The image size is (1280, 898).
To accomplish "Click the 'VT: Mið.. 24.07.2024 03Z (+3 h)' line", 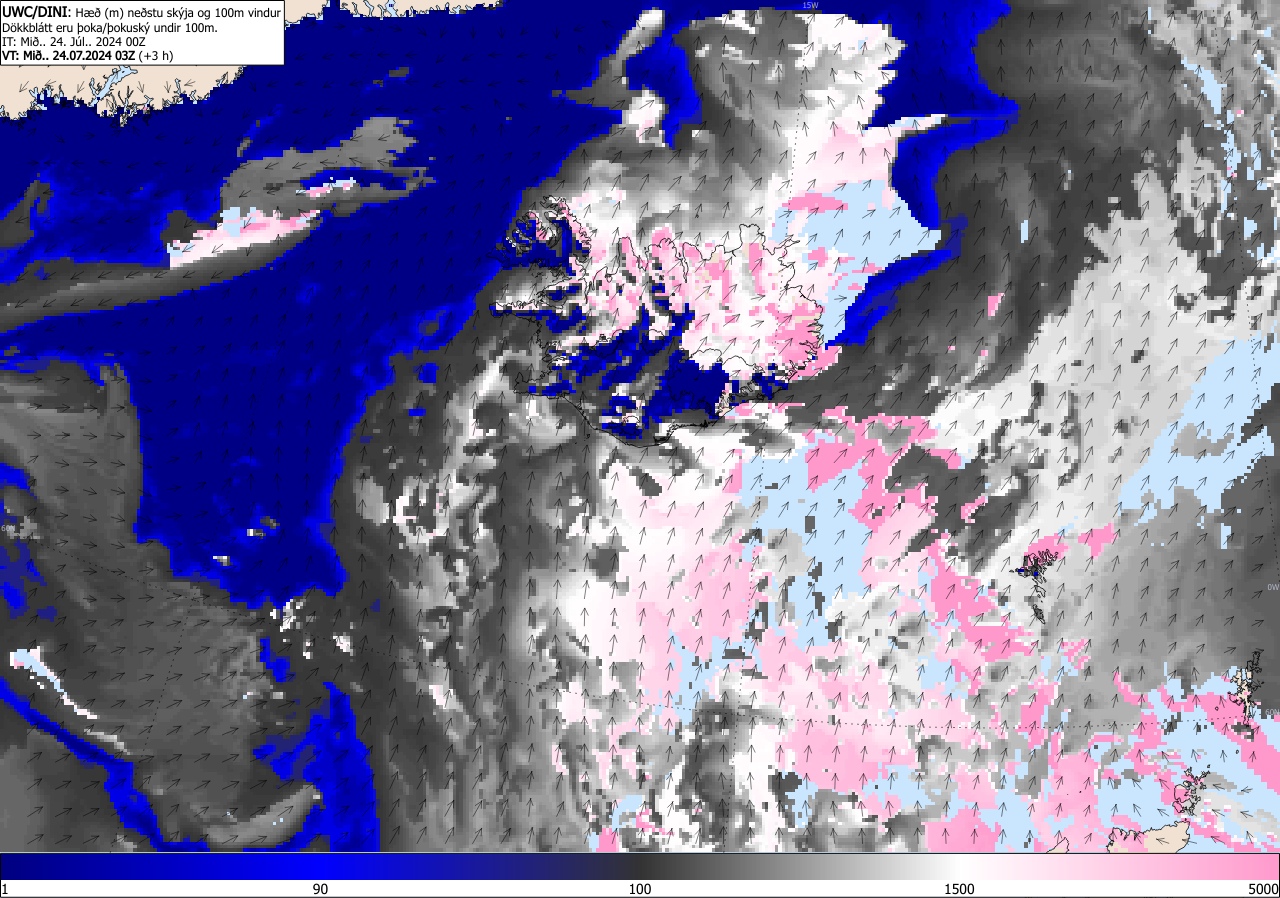I will click(x=88, y=56).
